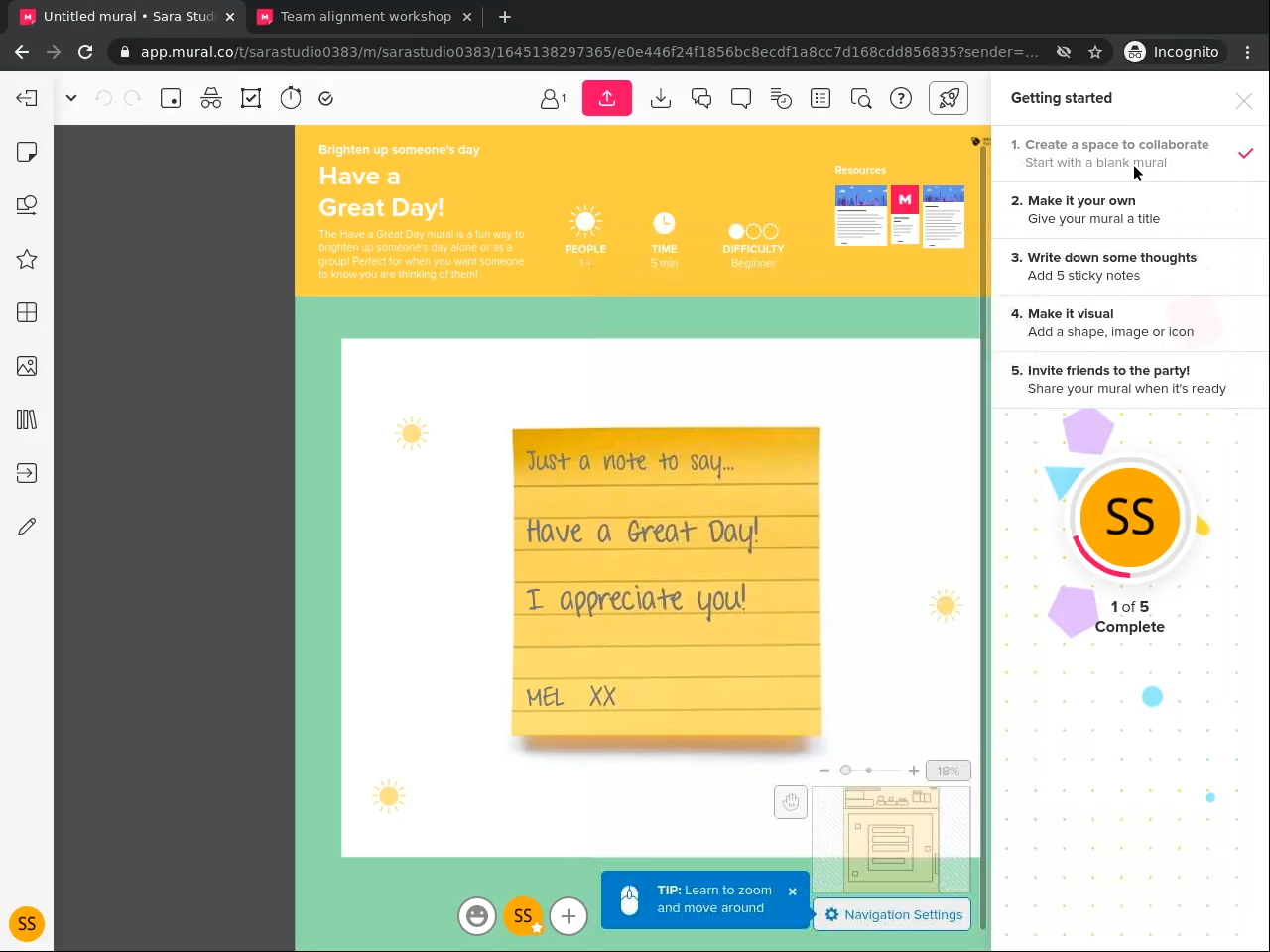Toggle the hand pan mode button
The image size is (1270, 952).
click(x=791, y=802)
